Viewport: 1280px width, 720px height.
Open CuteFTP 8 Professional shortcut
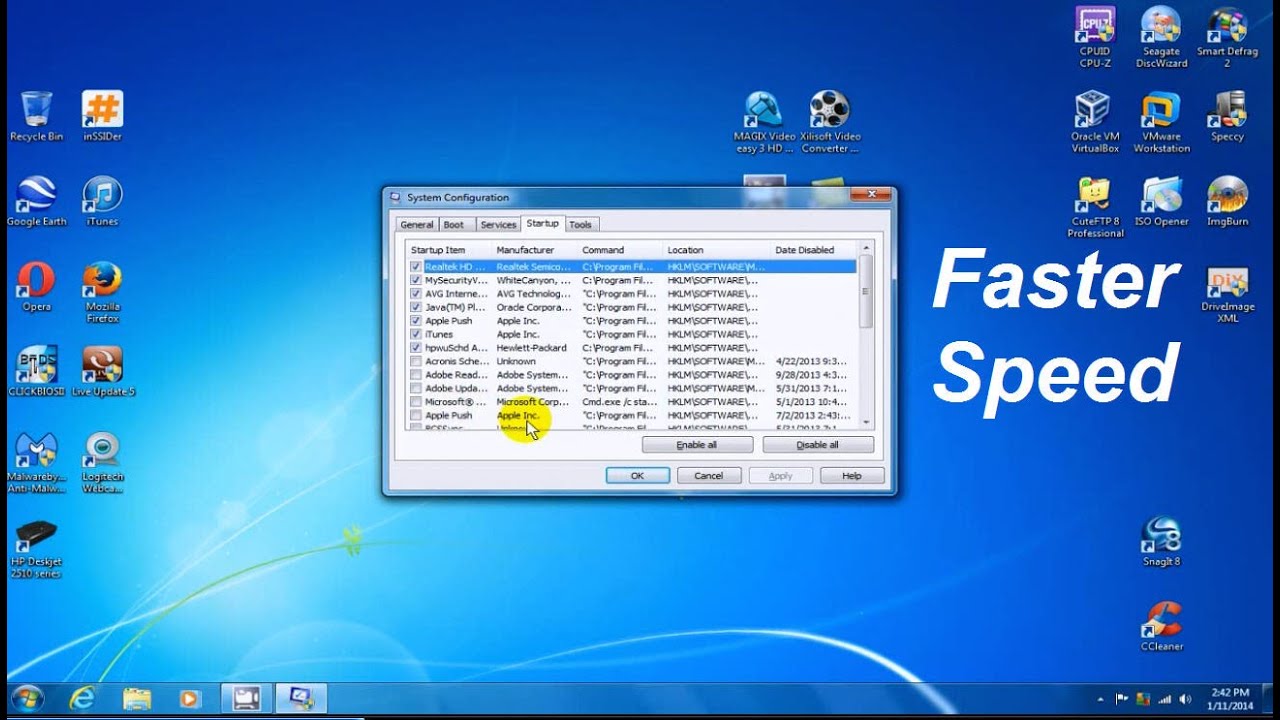click(1095, 207)
